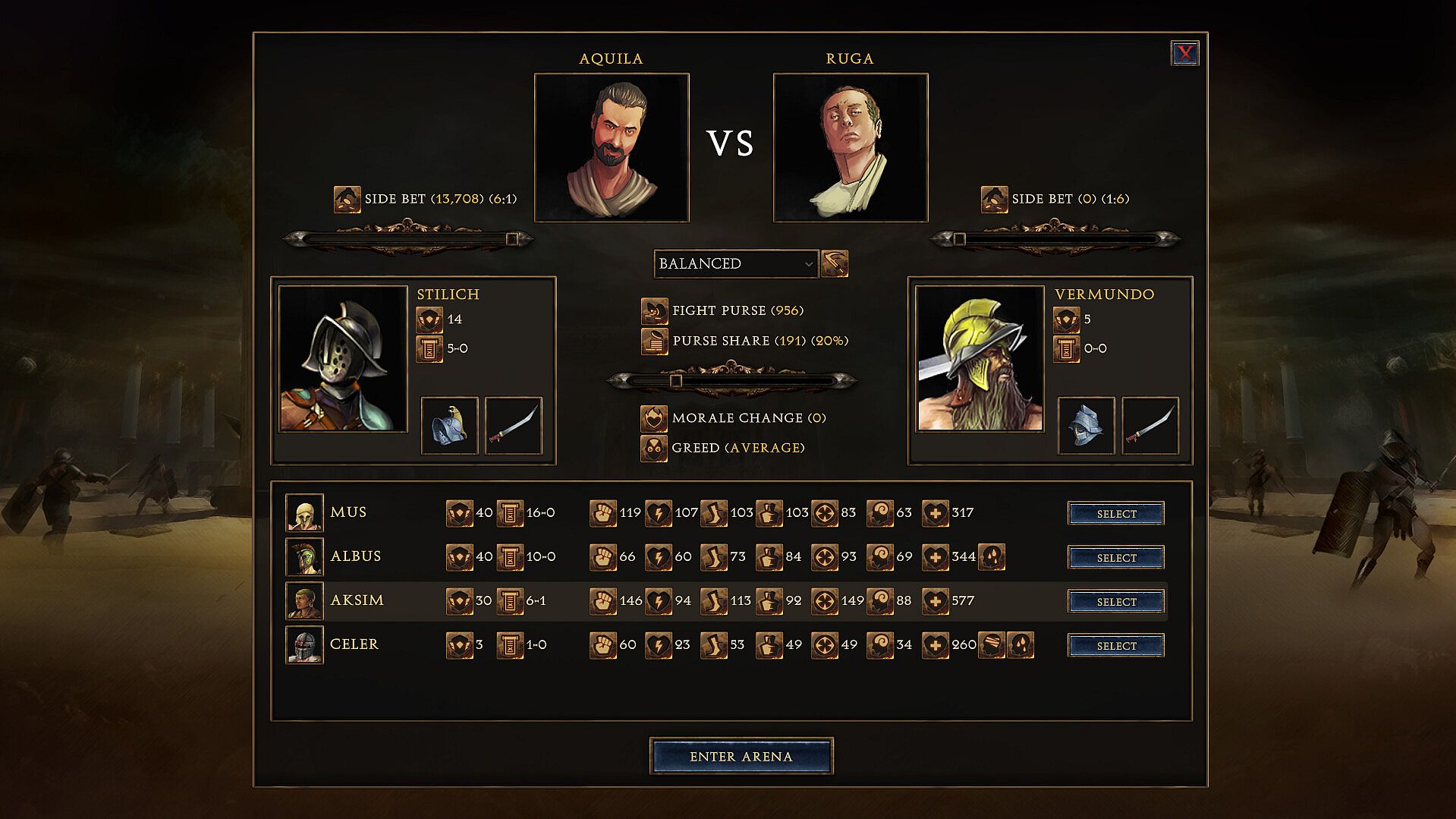Click Ruga's Side Bet slider handle
Screen dimensions: 1456x819
coord(960,239)
